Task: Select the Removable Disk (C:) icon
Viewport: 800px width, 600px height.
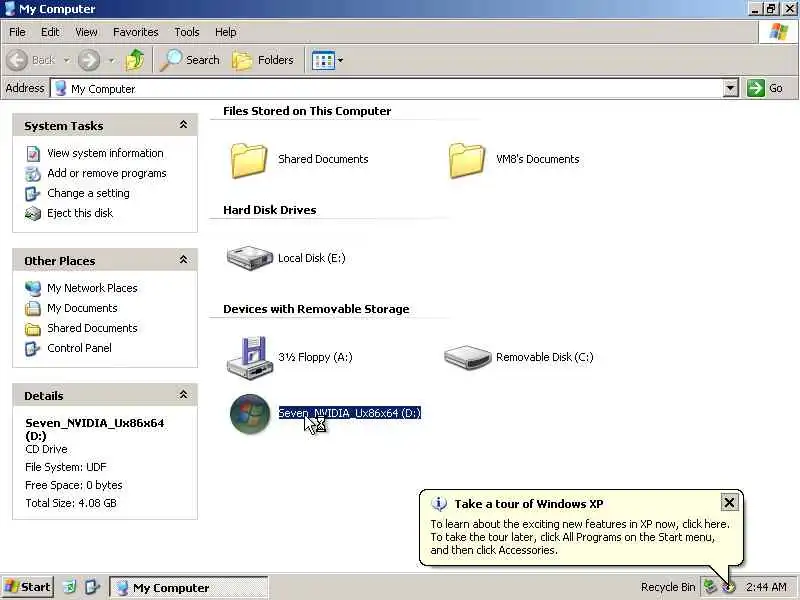Action: (x=467, y=357)
